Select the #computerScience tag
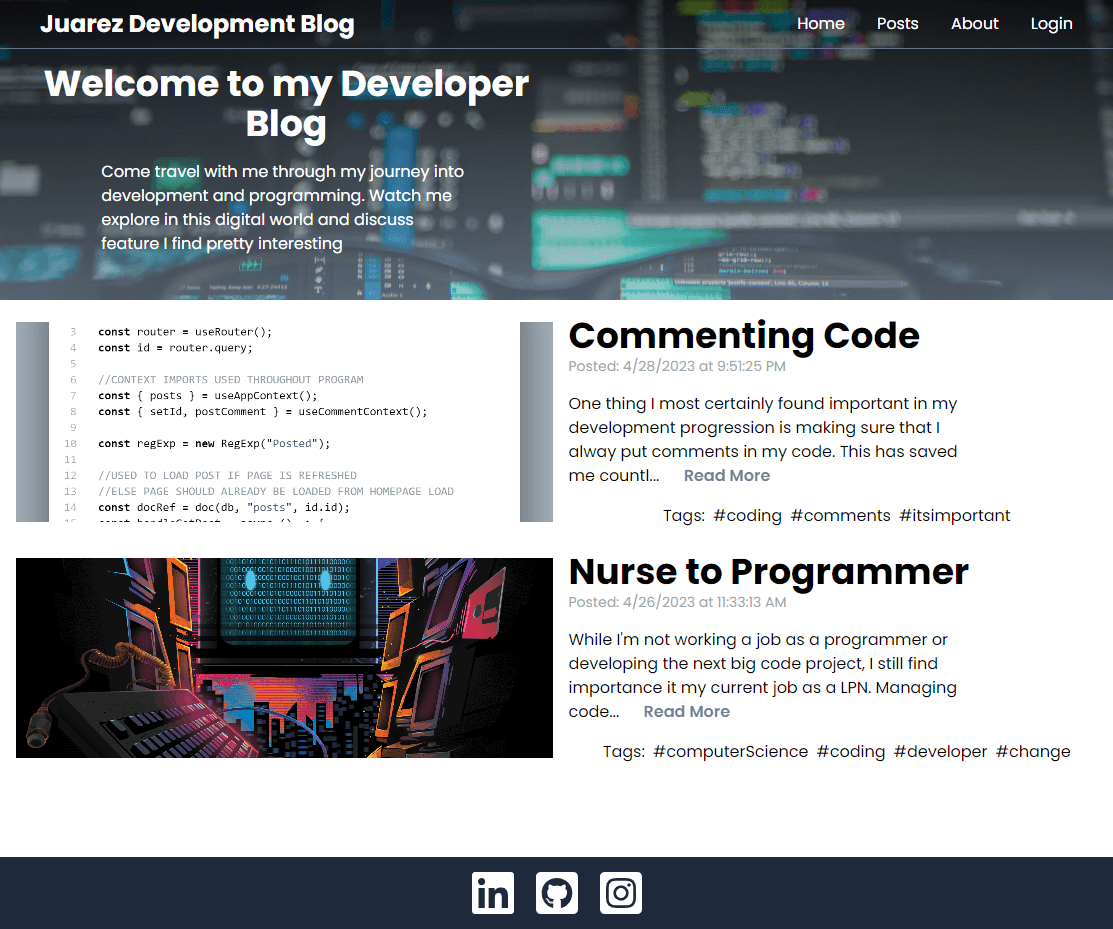 (x=730, y=752)
